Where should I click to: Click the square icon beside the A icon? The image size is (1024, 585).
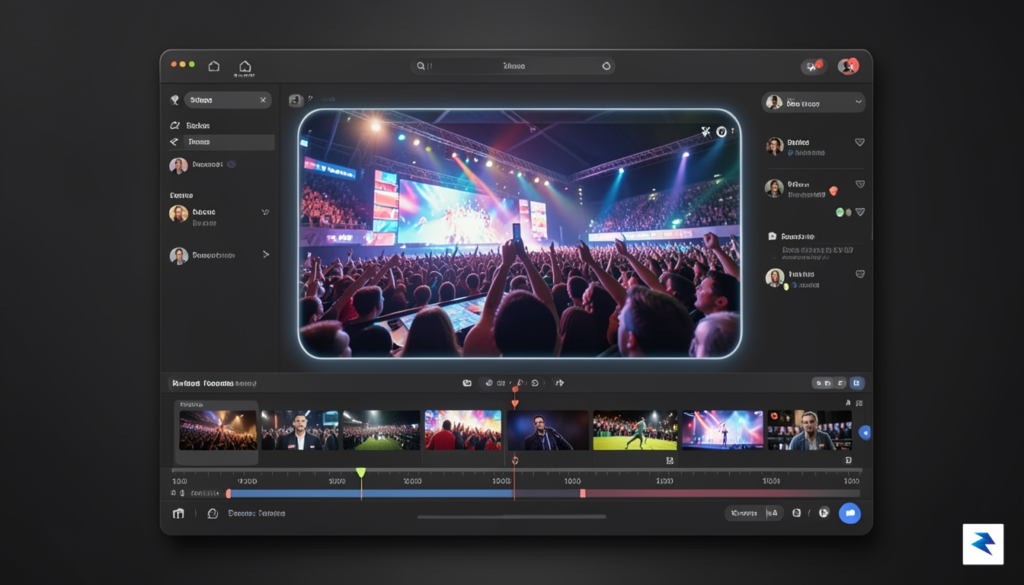[859, 403]
